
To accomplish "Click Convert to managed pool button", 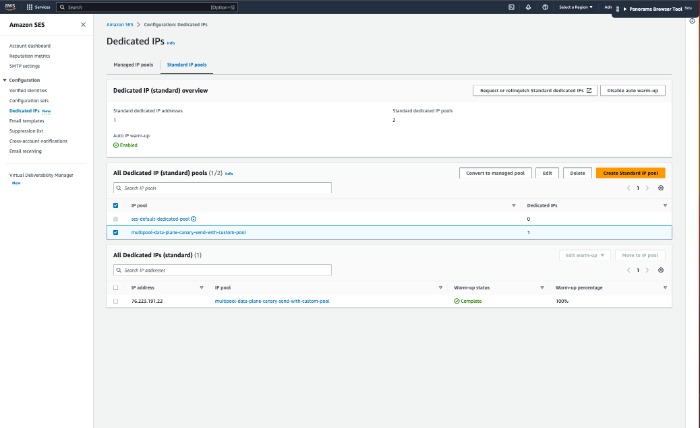I will click(x=494, y=173).
